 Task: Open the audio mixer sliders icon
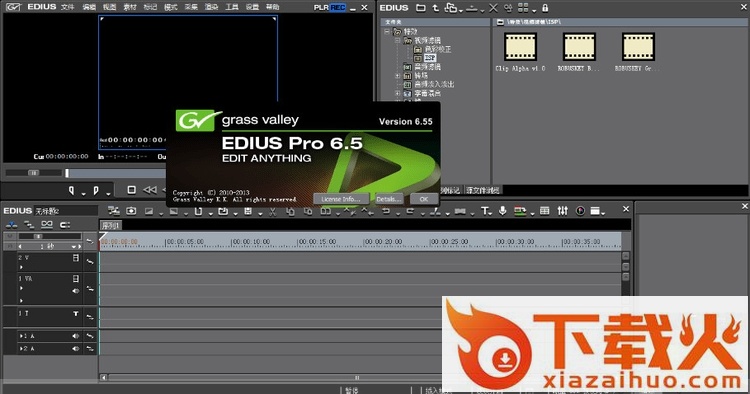562,211
